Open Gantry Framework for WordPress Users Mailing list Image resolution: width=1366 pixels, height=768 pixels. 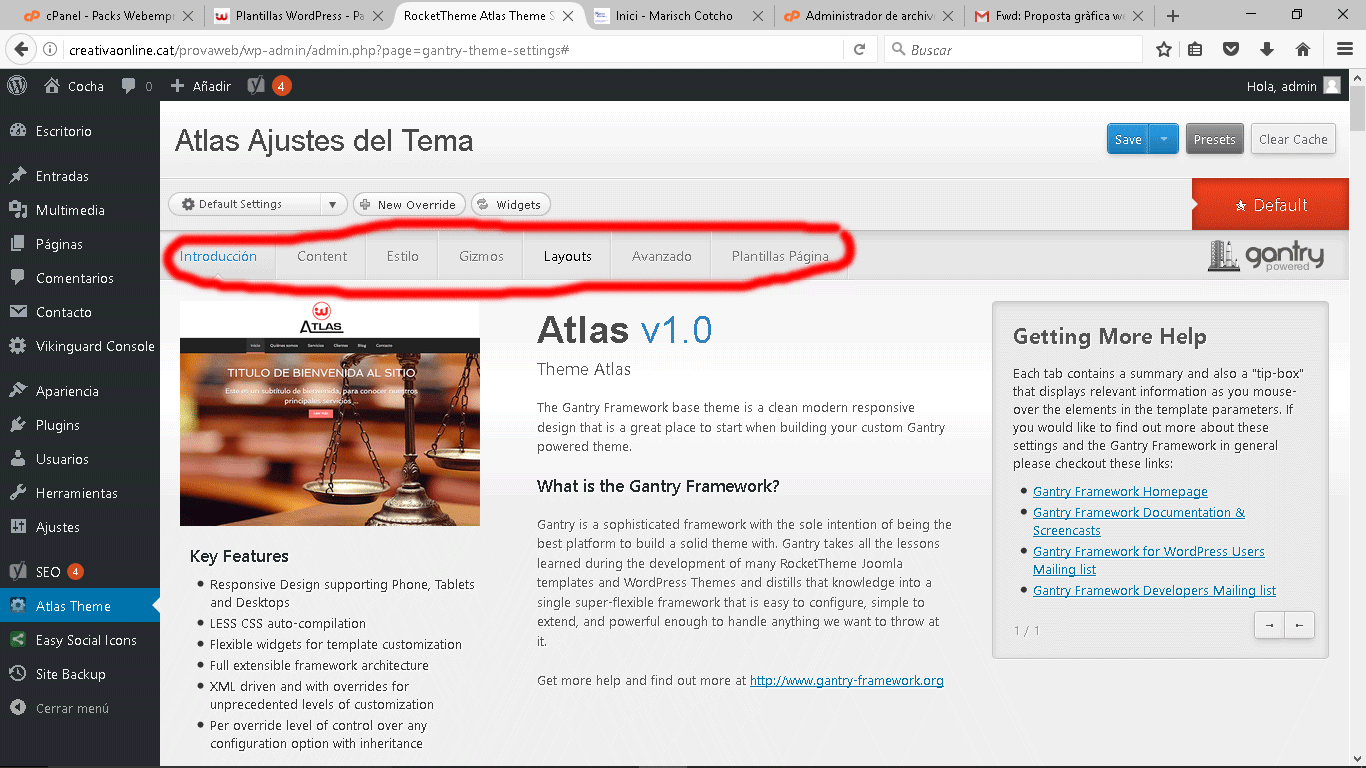click(x=1149, y=560)
